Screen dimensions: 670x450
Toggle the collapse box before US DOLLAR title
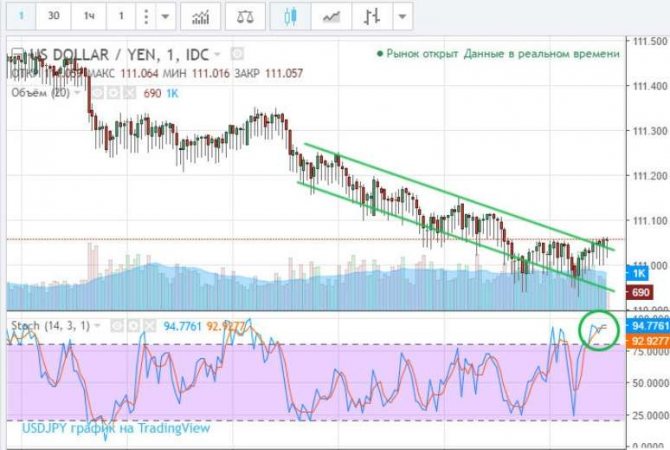point(13,53)
